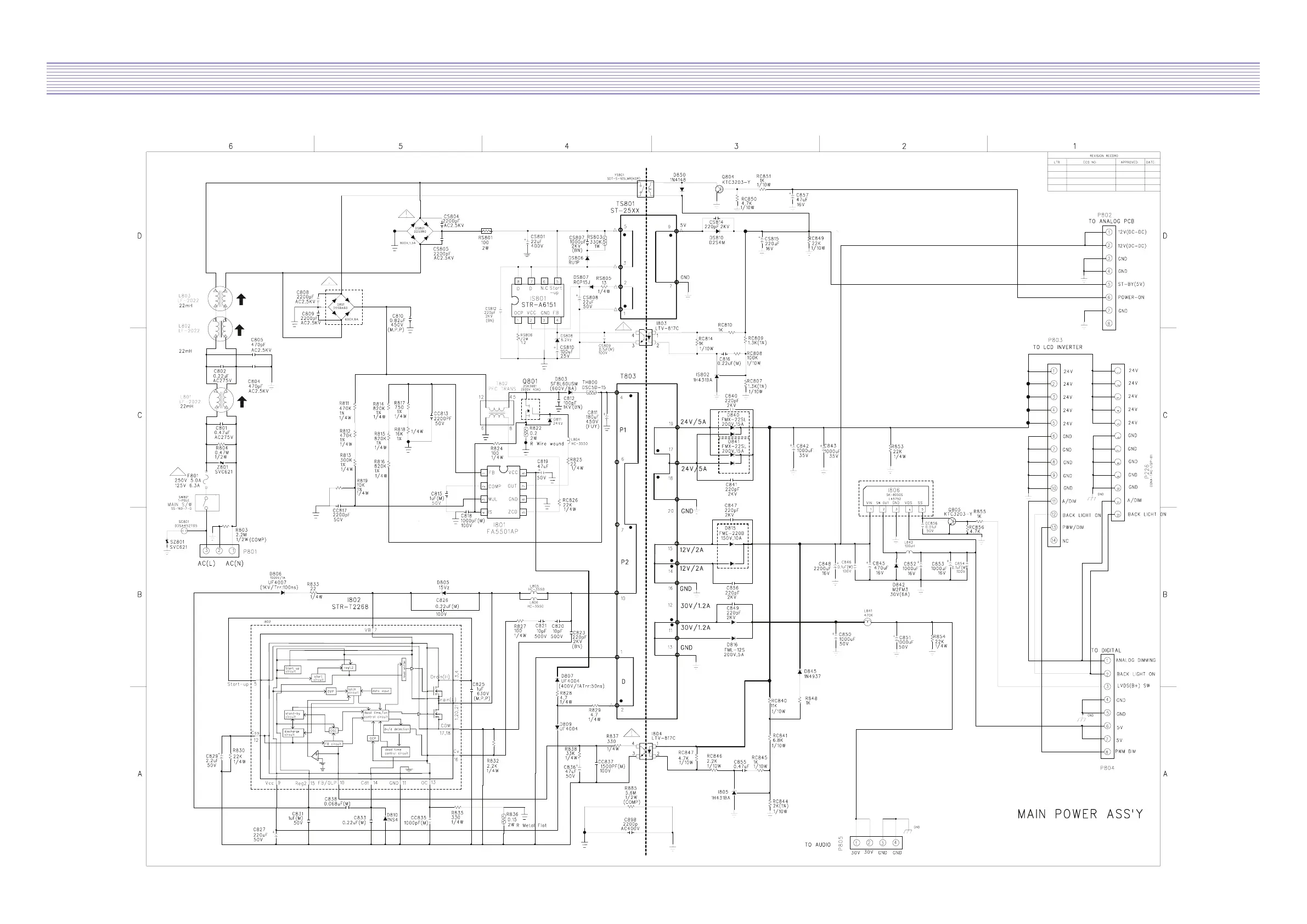Click the 24V/5A output label on T803
The height and width of the screenshot is (924, 1307).
coord(693,422)
